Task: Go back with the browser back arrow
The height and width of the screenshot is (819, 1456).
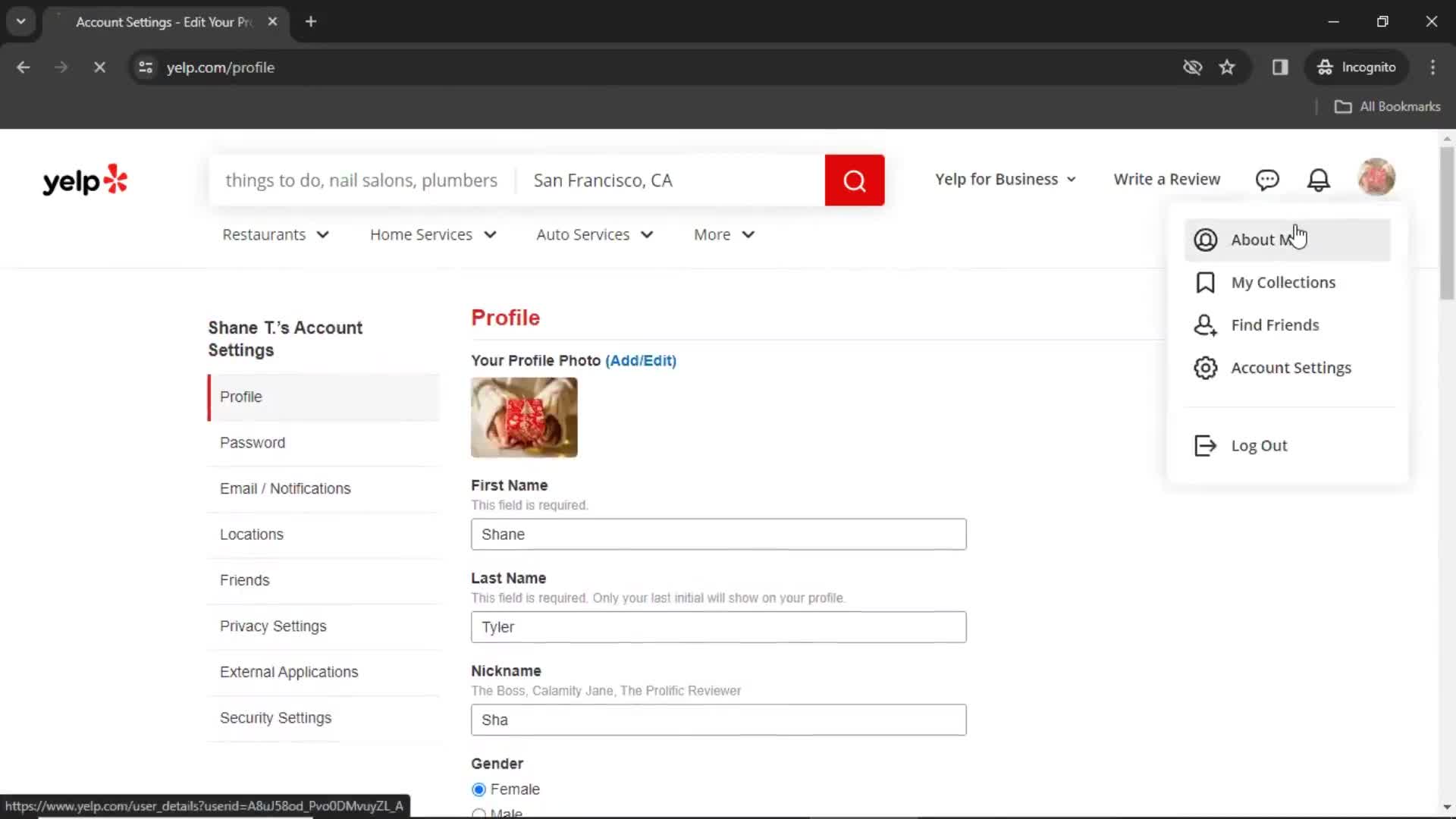Action: [x=24, y=67]
